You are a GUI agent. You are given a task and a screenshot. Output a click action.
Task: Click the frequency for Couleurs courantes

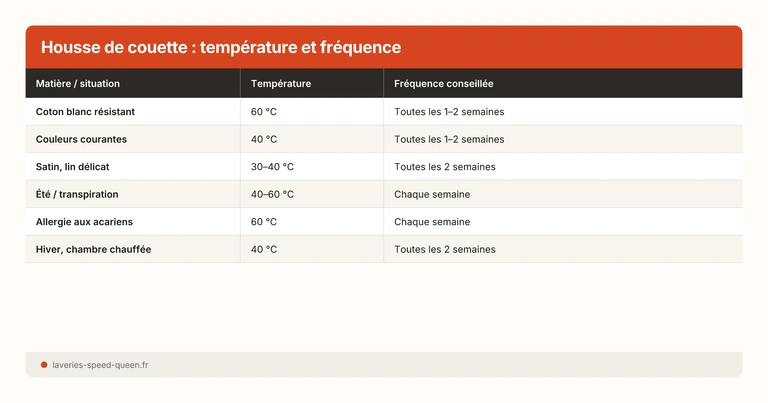coord(449,139)
